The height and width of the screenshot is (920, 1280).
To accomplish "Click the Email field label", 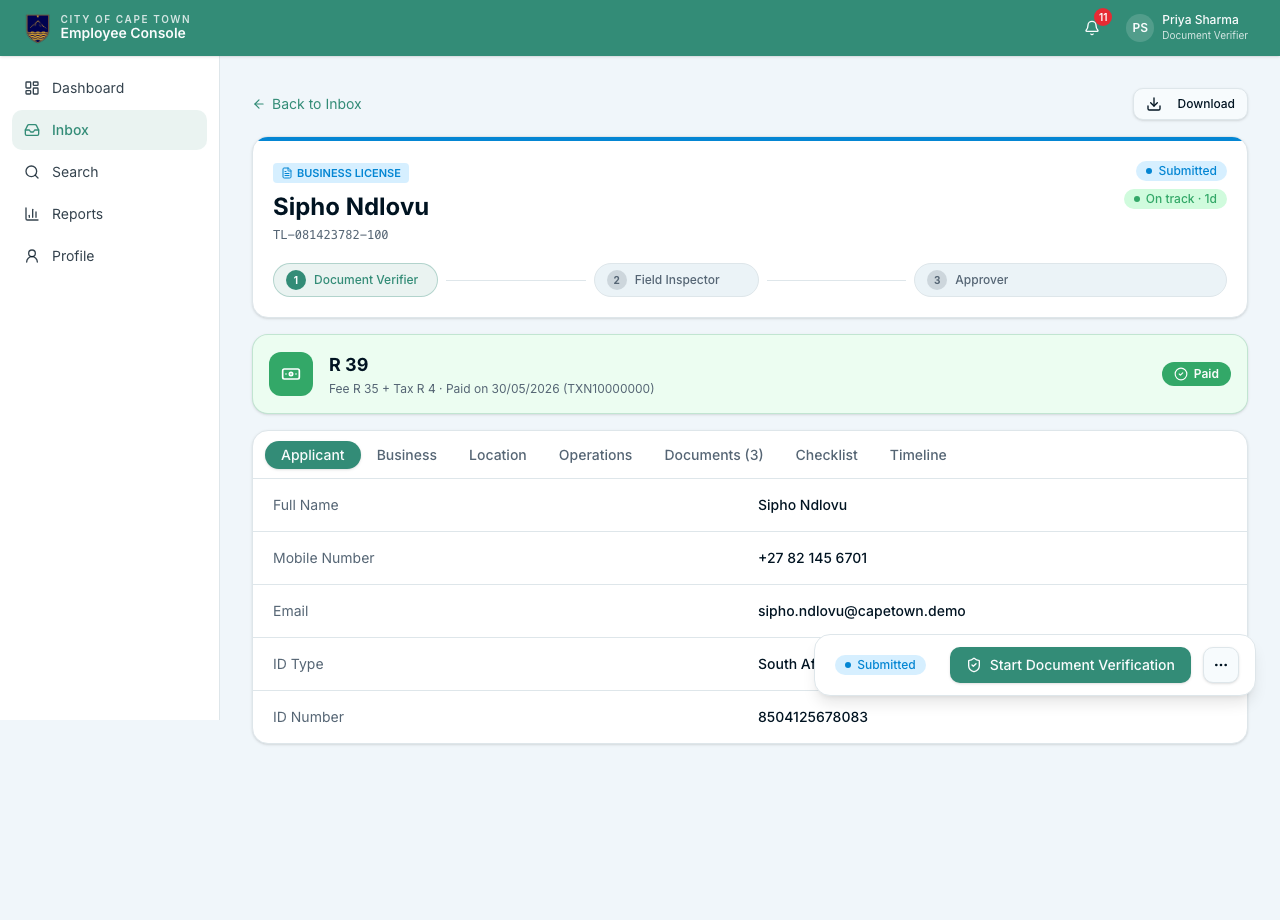I will (291, 611).
